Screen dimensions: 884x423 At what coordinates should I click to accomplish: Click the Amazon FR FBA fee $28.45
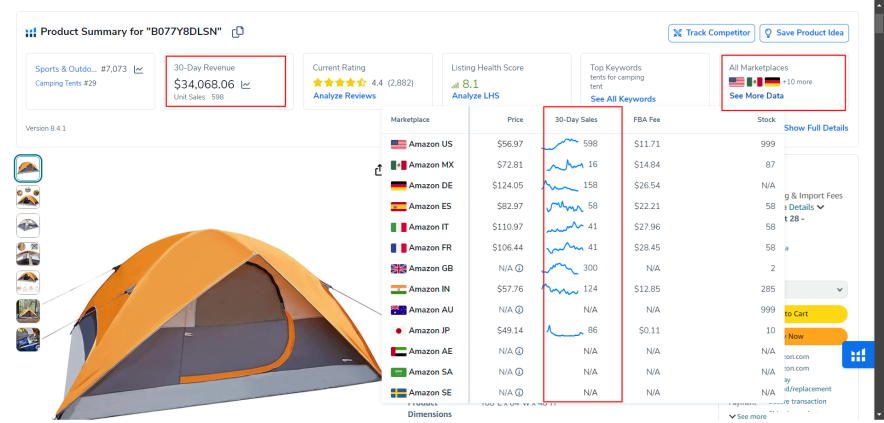pos(647,248)
